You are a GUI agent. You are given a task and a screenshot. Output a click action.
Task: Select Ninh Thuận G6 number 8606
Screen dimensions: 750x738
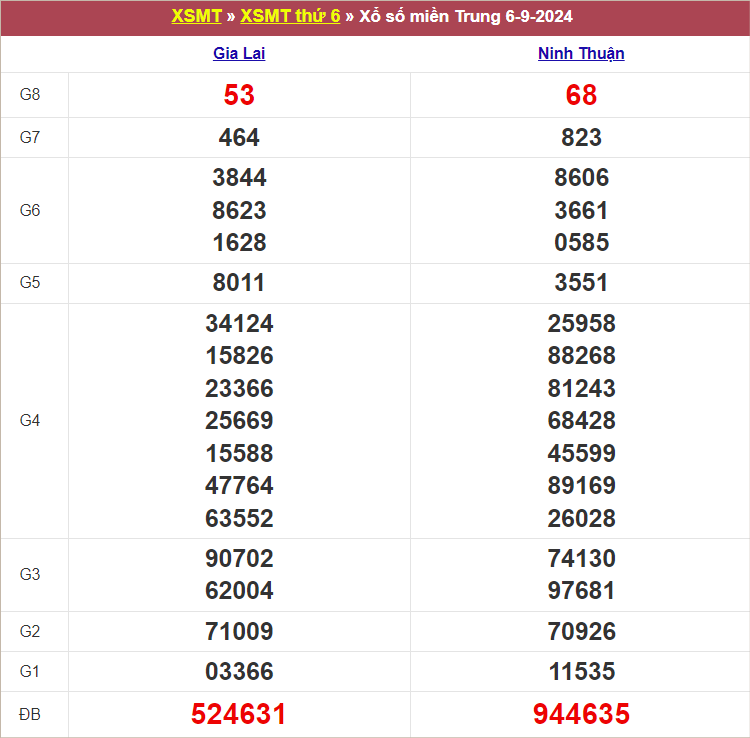pos(581,177)
